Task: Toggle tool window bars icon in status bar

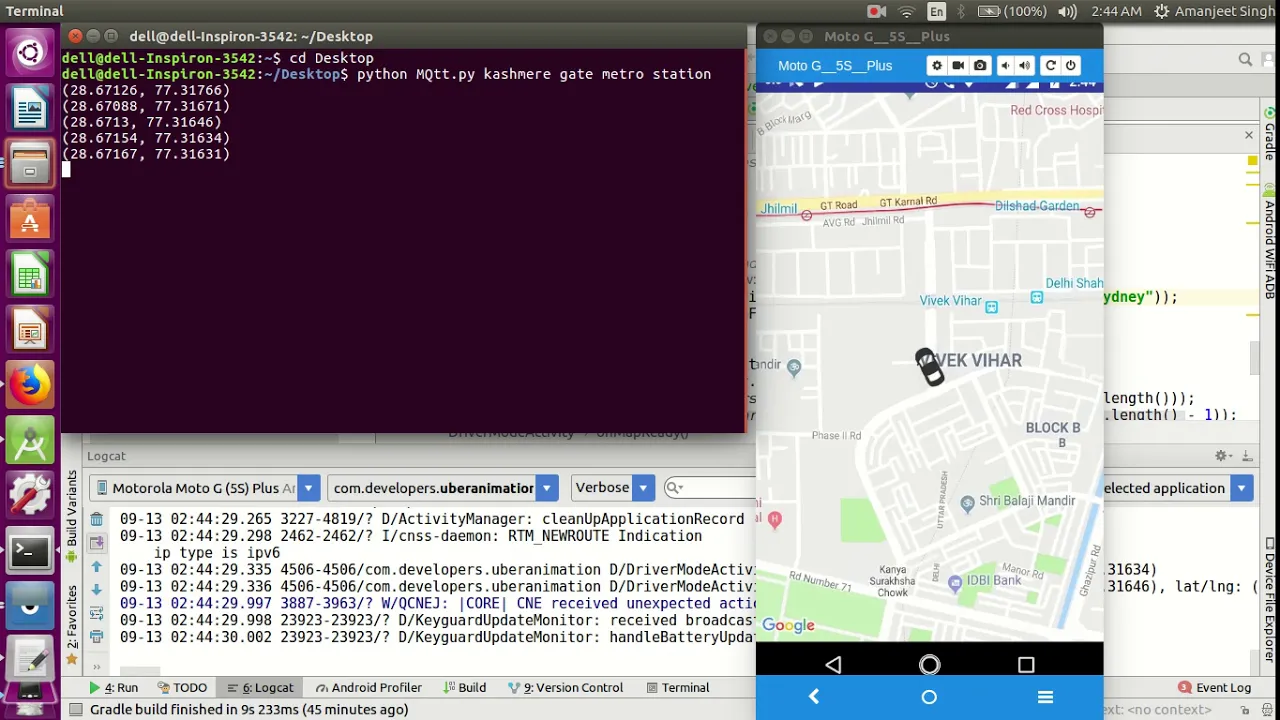Action: pos(75,710)
